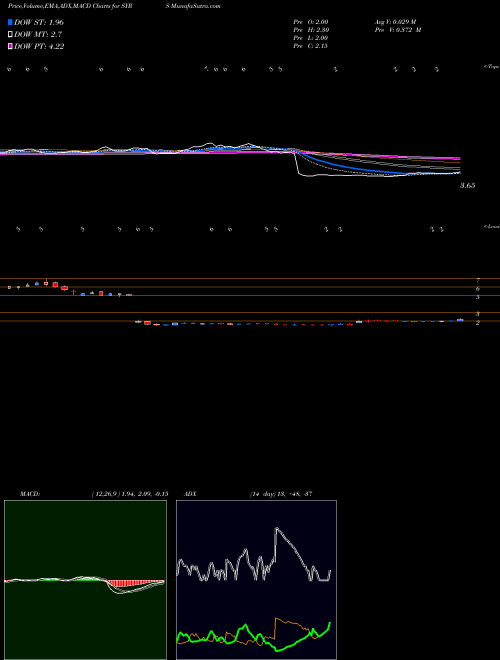Image resolution: width=500 pixels, height=660 pixels.
Task: Click the MunafaSutra.com label in header
Action: click(196, 6)
